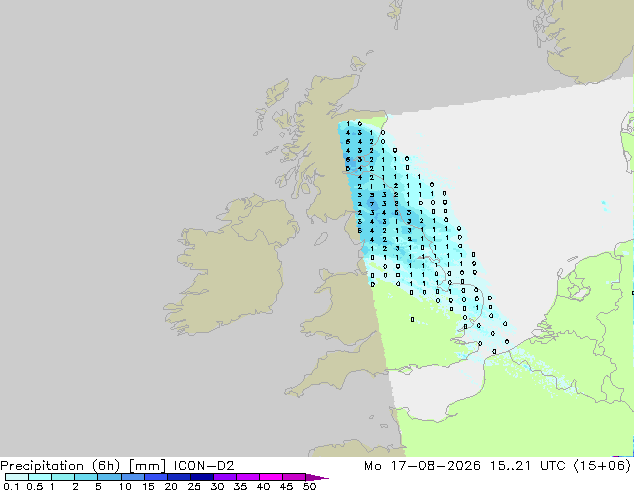Click the '10' legend label
Image resolution: width=634 pixels, height=490 pixels.
125,486
